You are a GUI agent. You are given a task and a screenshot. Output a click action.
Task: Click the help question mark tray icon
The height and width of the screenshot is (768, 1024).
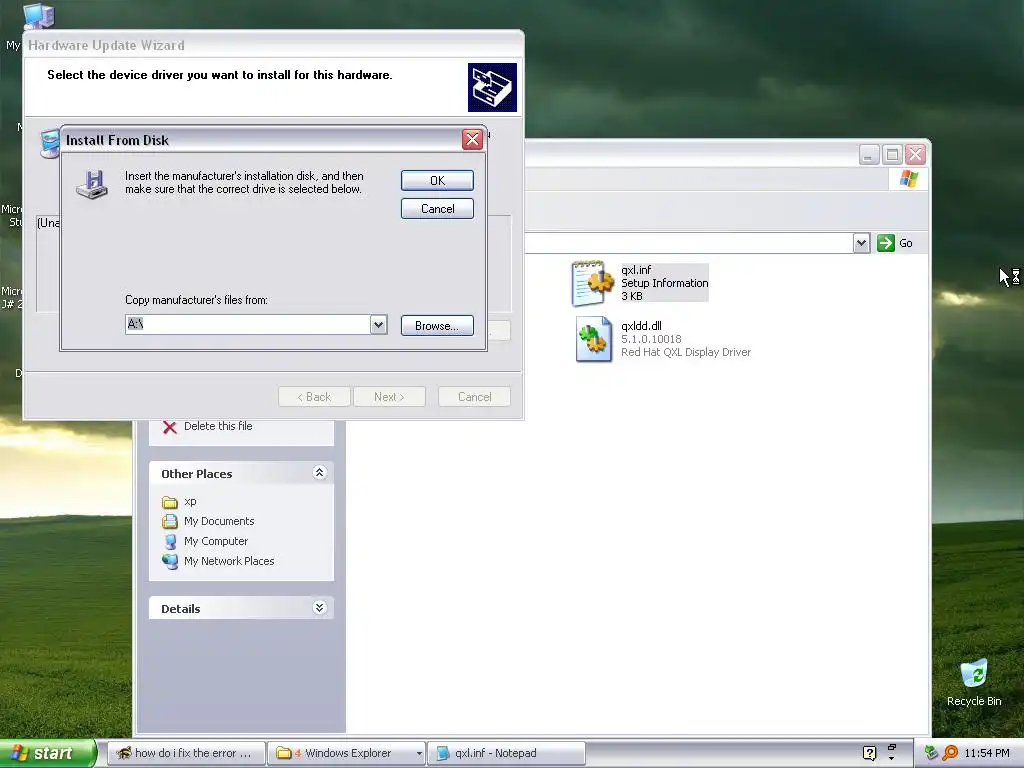(x=869, y=753)
